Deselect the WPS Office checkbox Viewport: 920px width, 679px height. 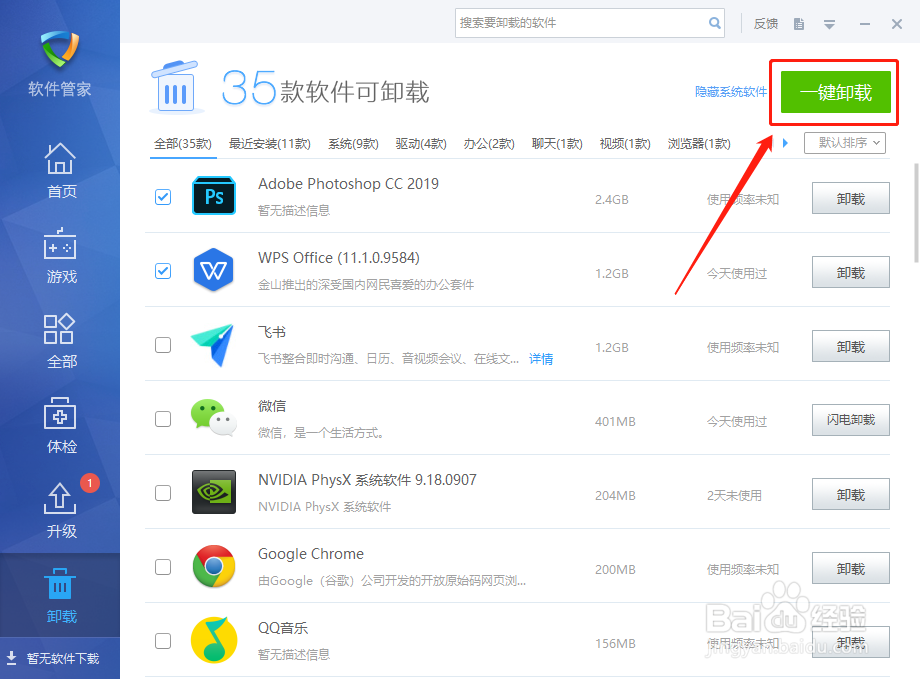pyautogui.click(x=163, y=271)
